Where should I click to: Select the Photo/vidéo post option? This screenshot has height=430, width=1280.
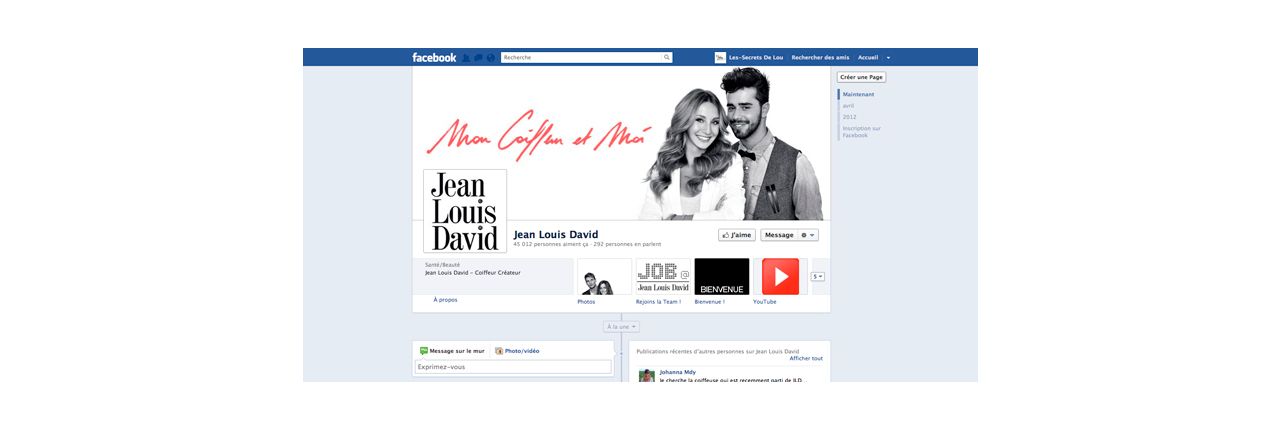click(x=517, y=351)
